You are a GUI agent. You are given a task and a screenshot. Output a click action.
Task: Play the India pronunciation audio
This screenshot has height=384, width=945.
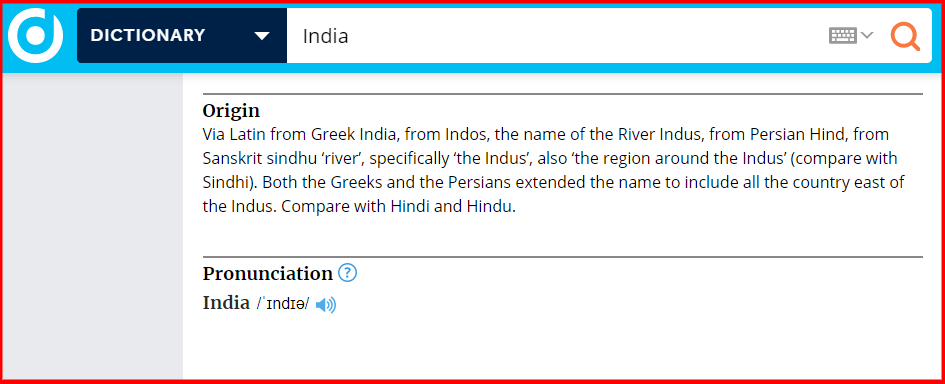coord(325,305)
